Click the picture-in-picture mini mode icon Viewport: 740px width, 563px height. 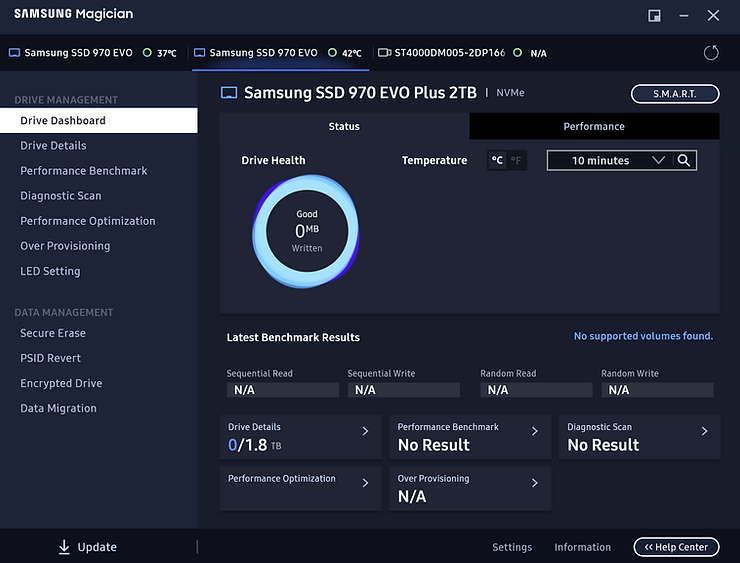pos(654,15)
